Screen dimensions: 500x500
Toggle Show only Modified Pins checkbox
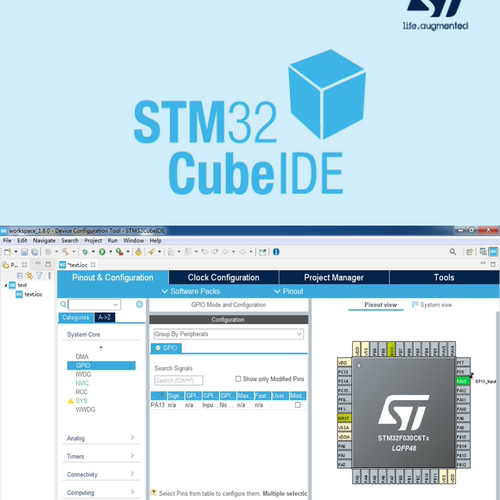(x=238, y=379)
